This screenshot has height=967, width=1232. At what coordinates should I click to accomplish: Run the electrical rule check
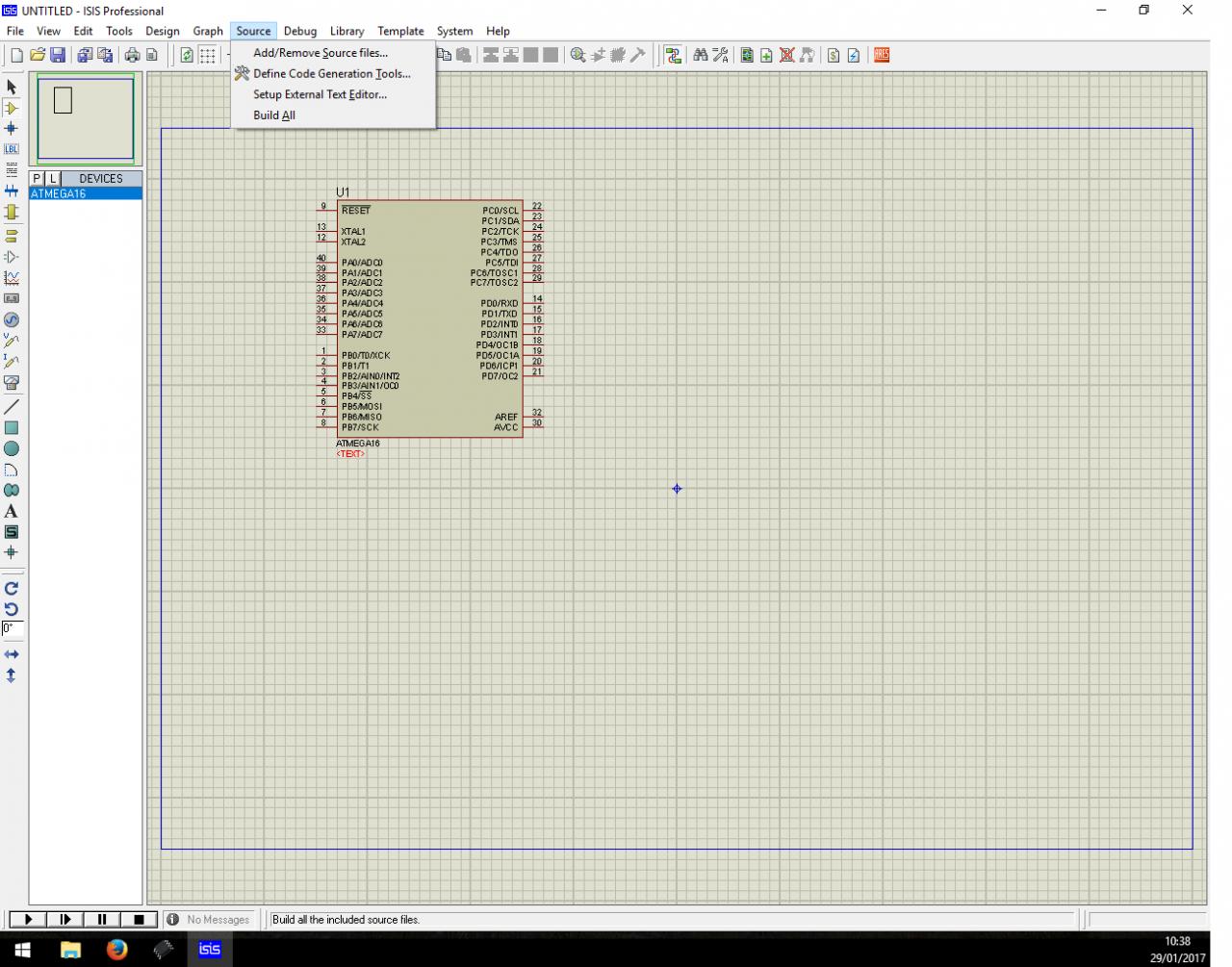pos(854,55)
